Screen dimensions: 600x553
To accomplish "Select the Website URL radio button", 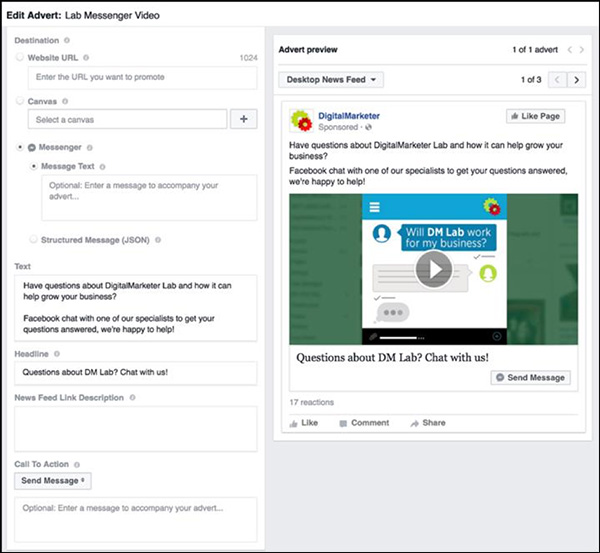I will 20,57.
